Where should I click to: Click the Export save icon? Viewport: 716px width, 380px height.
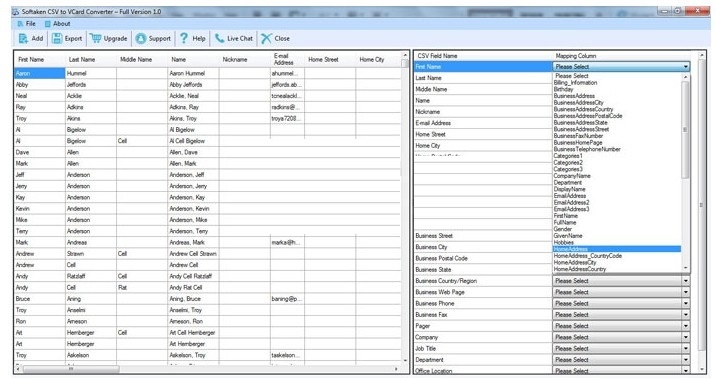[57, 38]
